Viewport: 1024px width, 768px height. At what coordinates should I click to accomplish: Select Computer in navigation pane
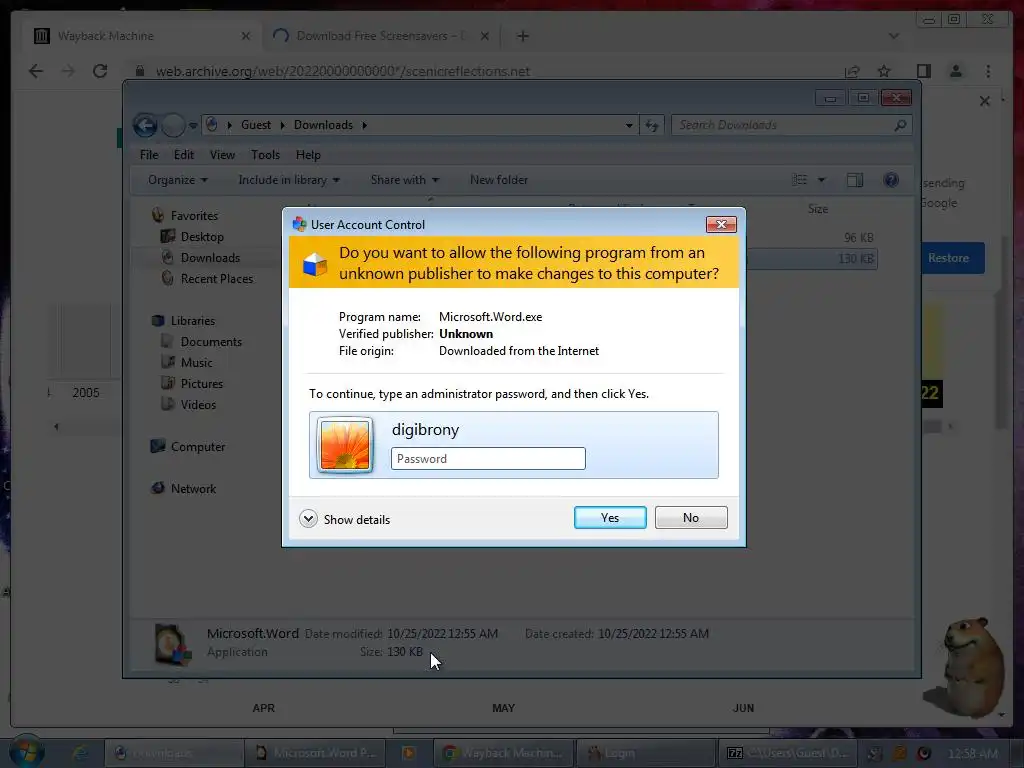pyautogui.click(x=198, y=447)
